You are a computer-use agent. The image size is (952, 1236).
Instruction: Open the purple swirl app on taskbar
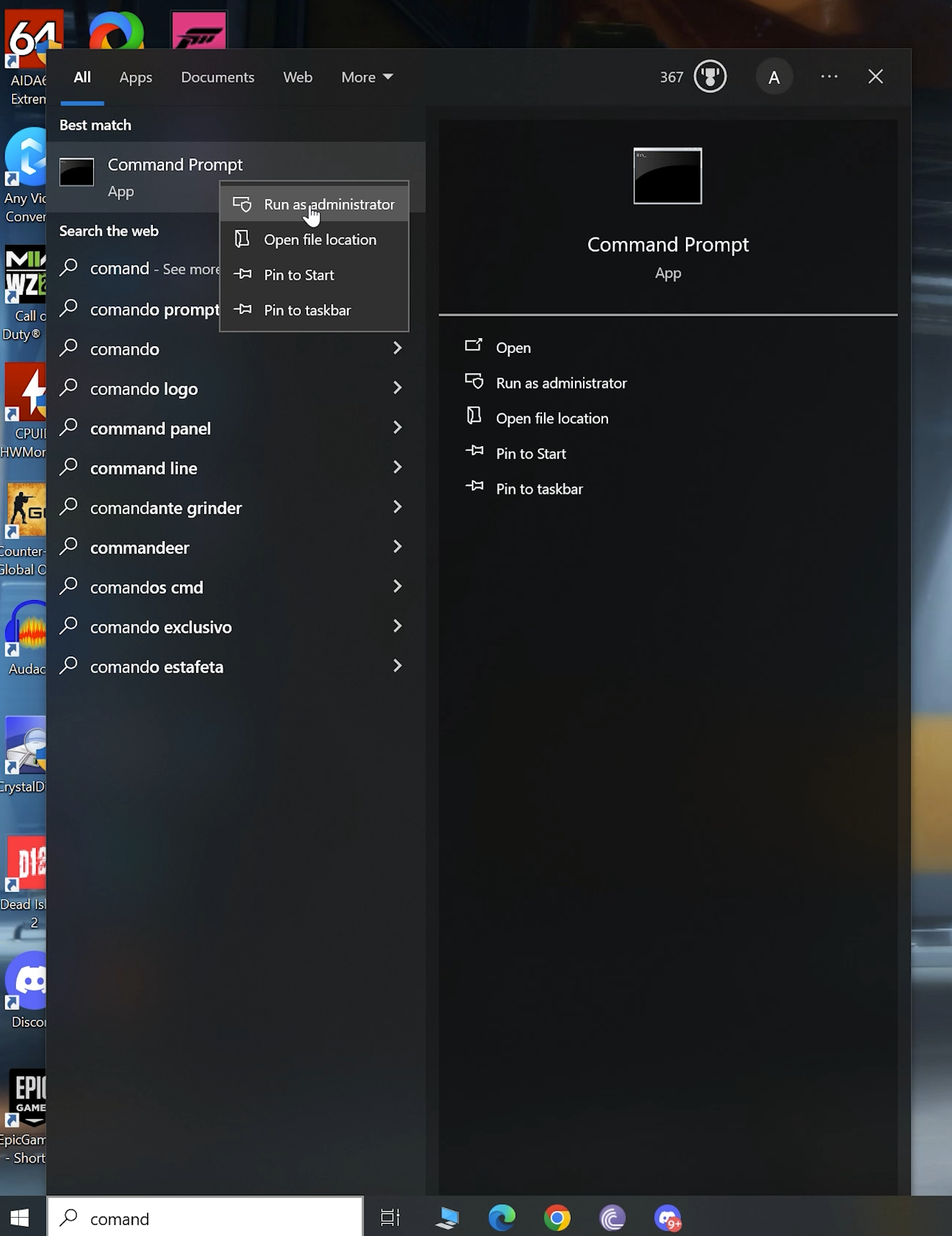pos(612,1218)
